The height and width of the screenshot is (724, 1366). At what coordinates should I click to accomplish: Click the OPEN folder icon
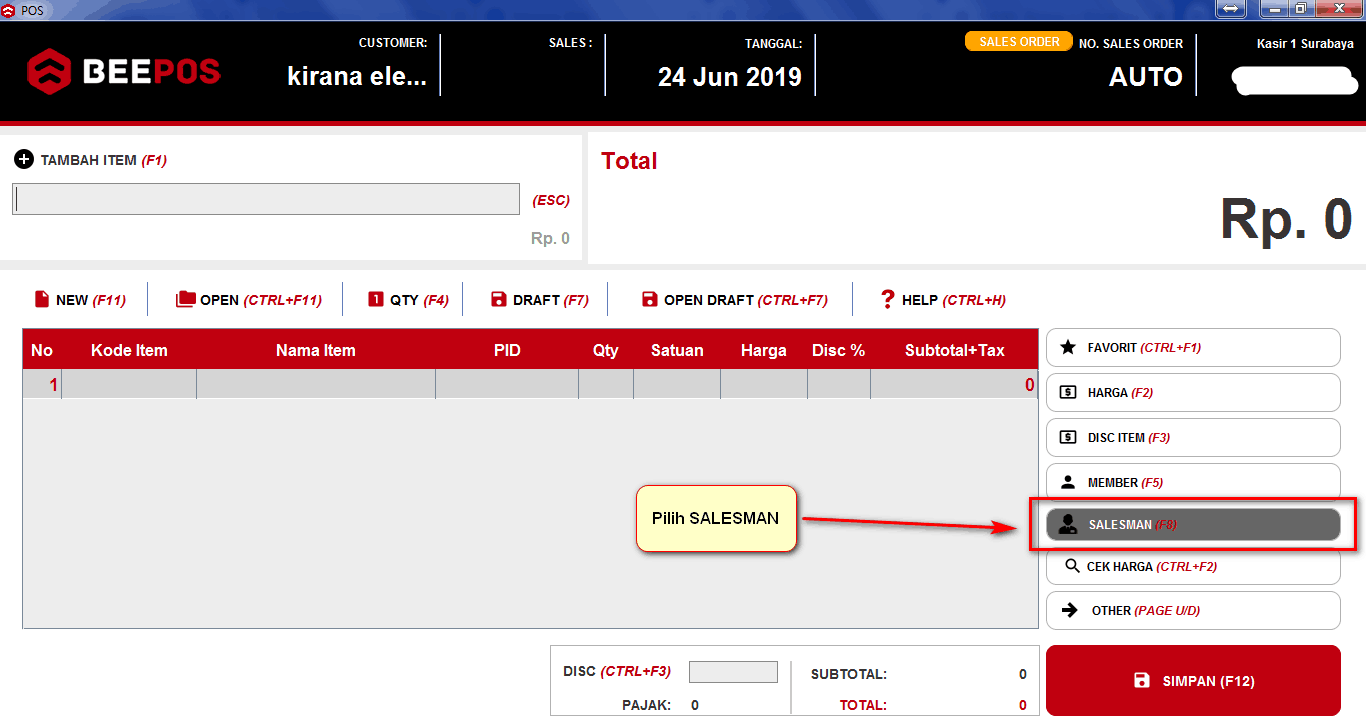tap(185, 299)
